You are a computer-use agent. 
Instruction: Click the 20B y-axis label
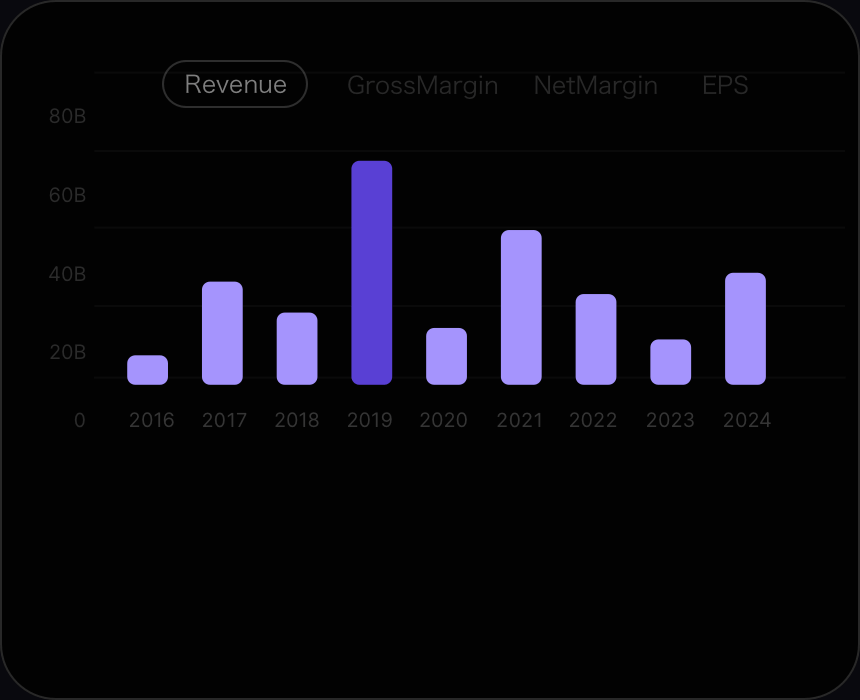[68, 352]
